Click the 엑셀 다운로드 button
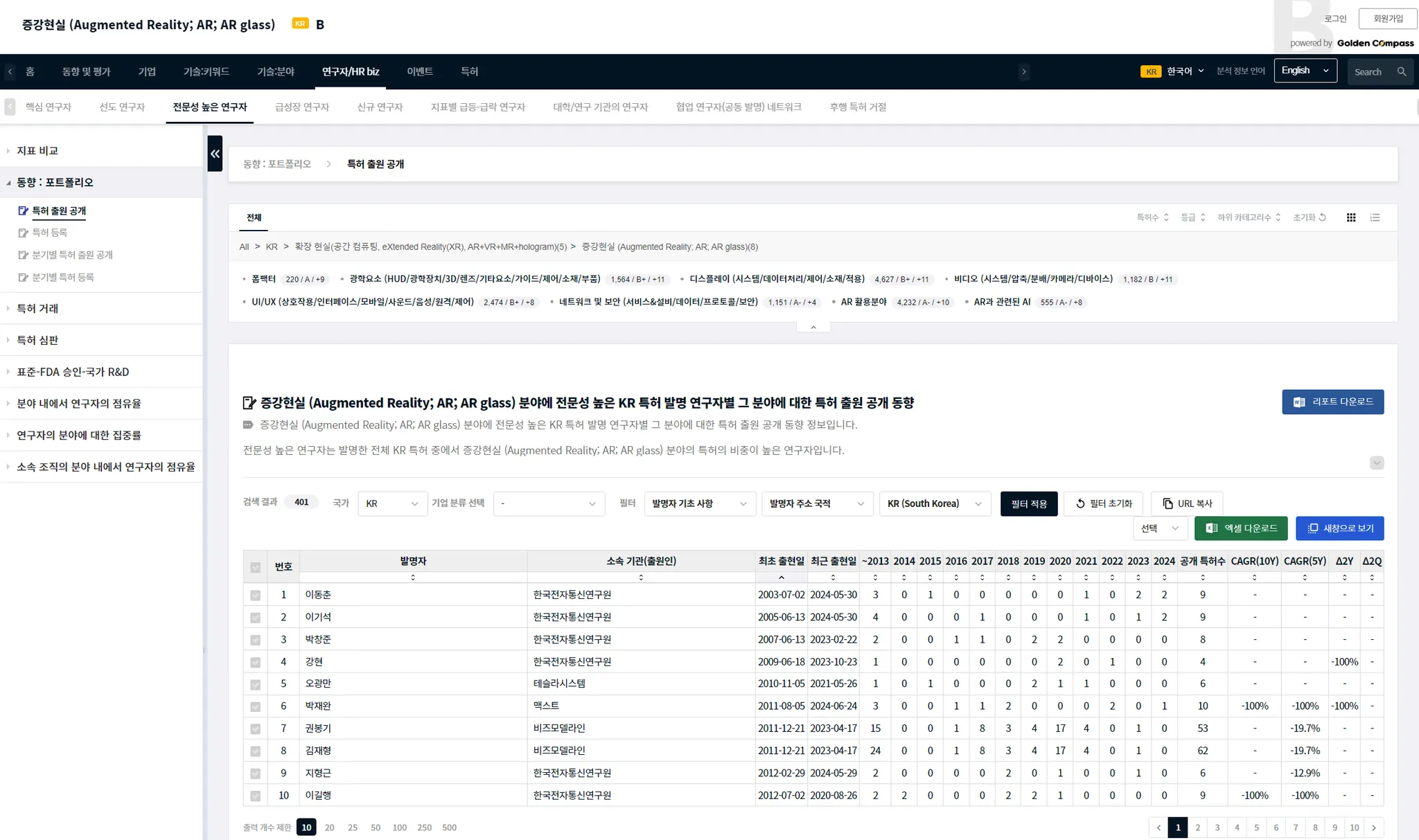 [x=1240, y=528]
